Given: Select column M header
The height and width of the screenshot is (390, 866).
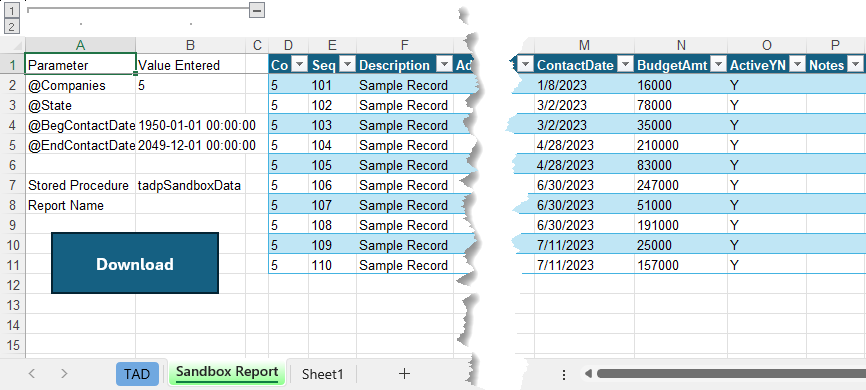Looking at the screenshot, I should coord(584,45).
